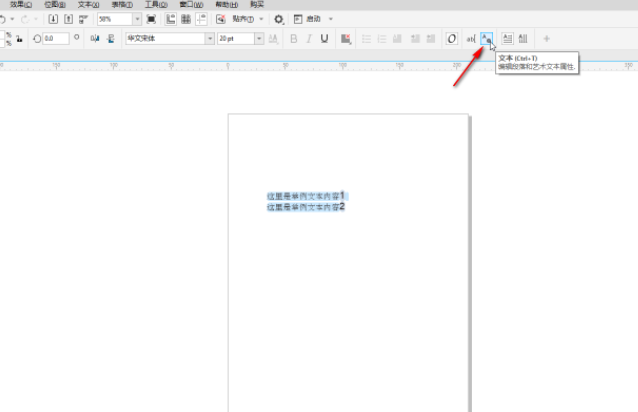Toggle Italic formatting
Viewport: 638px width, 412px height.
tap(309, 38)
